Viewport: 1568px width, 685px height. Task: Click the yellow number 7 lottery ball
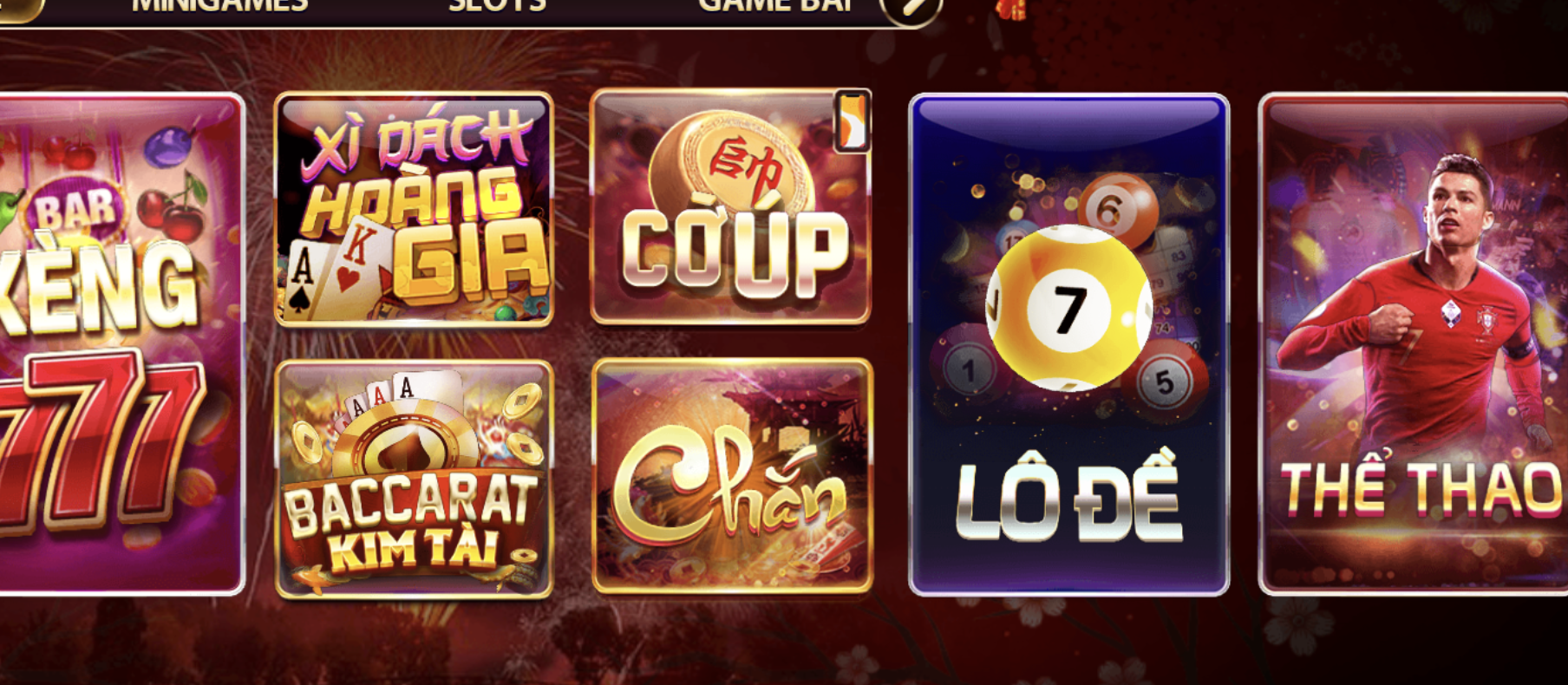coord(1068,308)
